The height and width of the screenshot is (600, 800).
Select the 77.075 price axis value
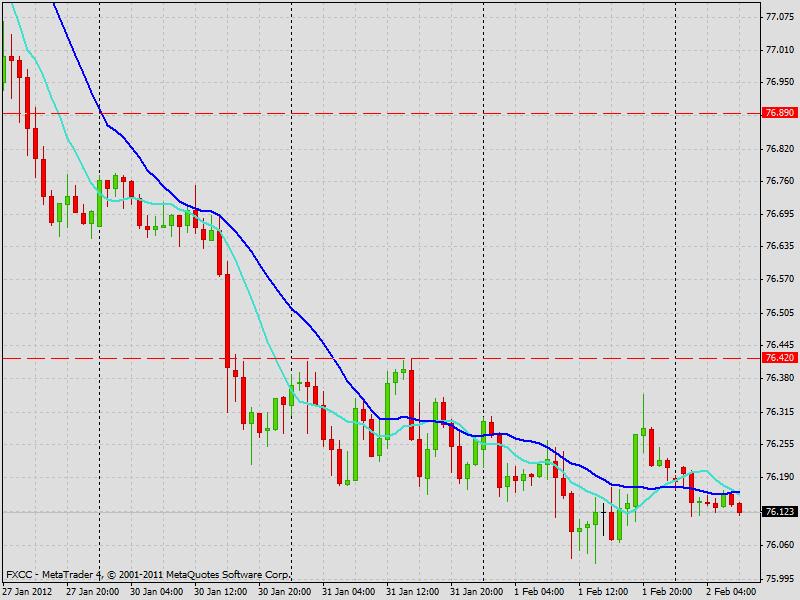[780, 17]
